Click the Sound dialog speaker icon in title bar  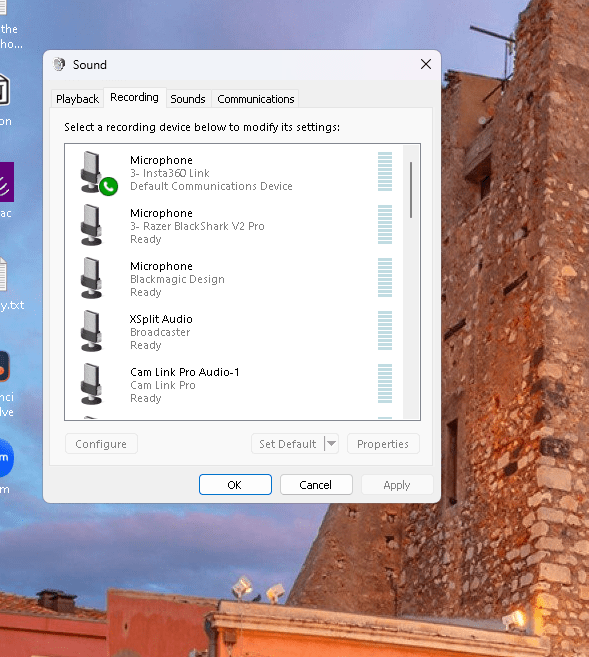(x=59, y=65)
